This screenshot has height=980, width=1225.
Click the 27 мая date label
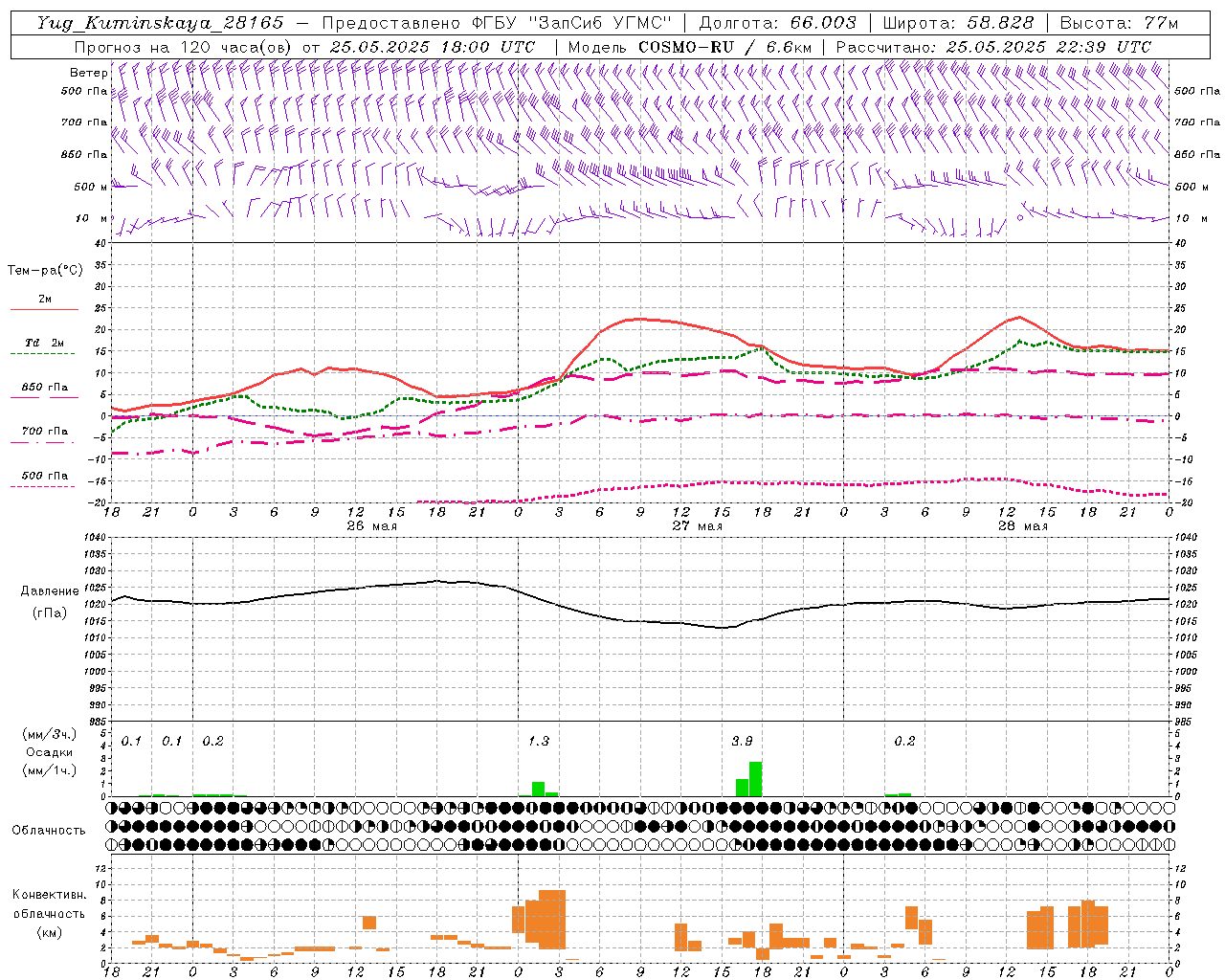(698, 526)
